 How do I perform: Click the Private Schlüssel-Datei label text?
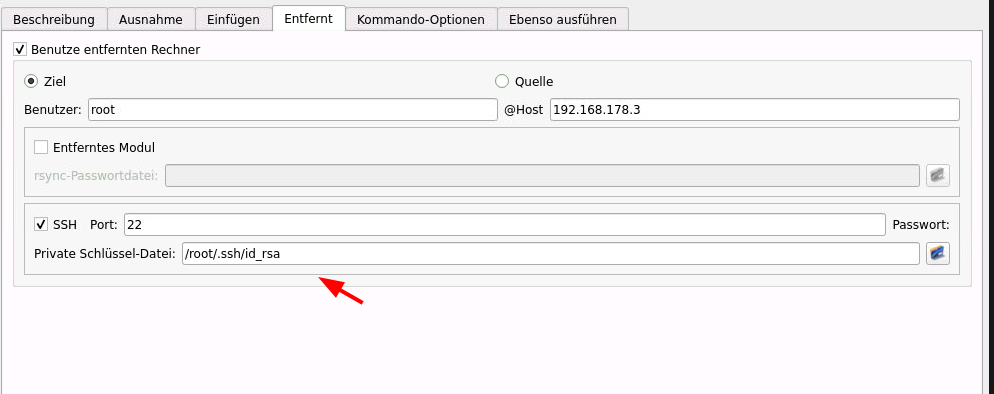coord(105,254)
